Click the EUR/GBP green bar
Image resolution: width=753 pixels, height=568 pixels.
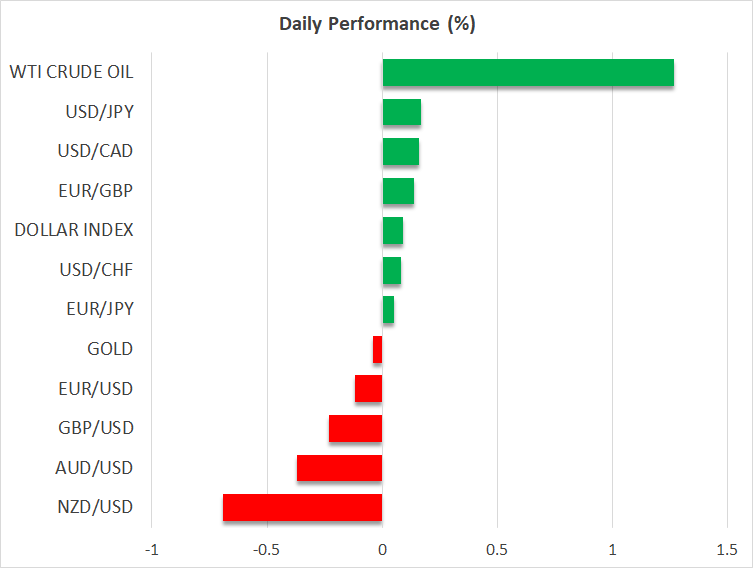[x=398, y=191]
